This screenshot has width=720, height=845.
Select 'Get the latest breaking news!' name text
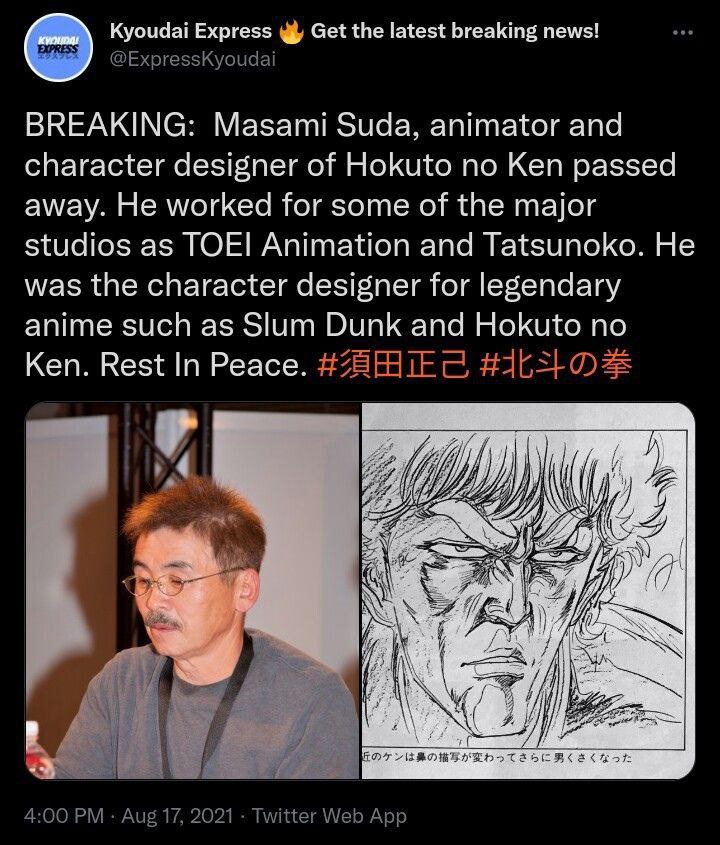[455, 31]
